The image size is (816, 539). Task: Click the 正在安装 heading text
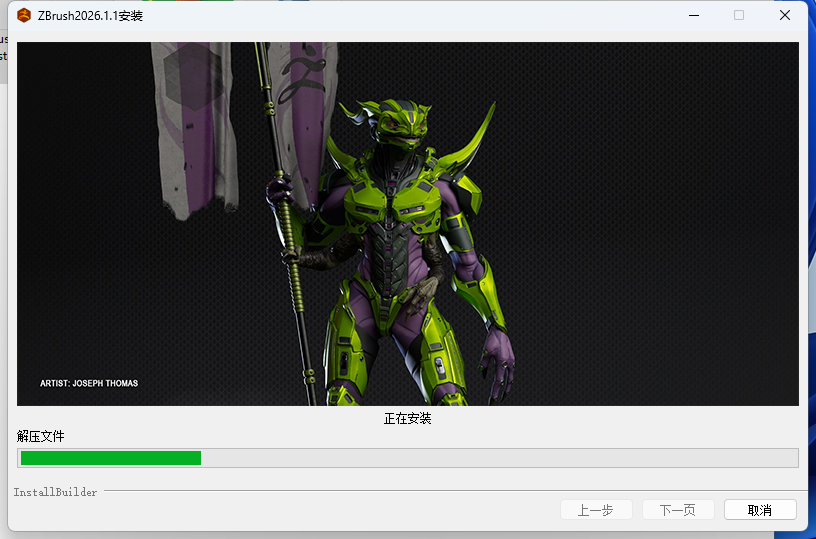pyautogui.click(x=407, y=418)
